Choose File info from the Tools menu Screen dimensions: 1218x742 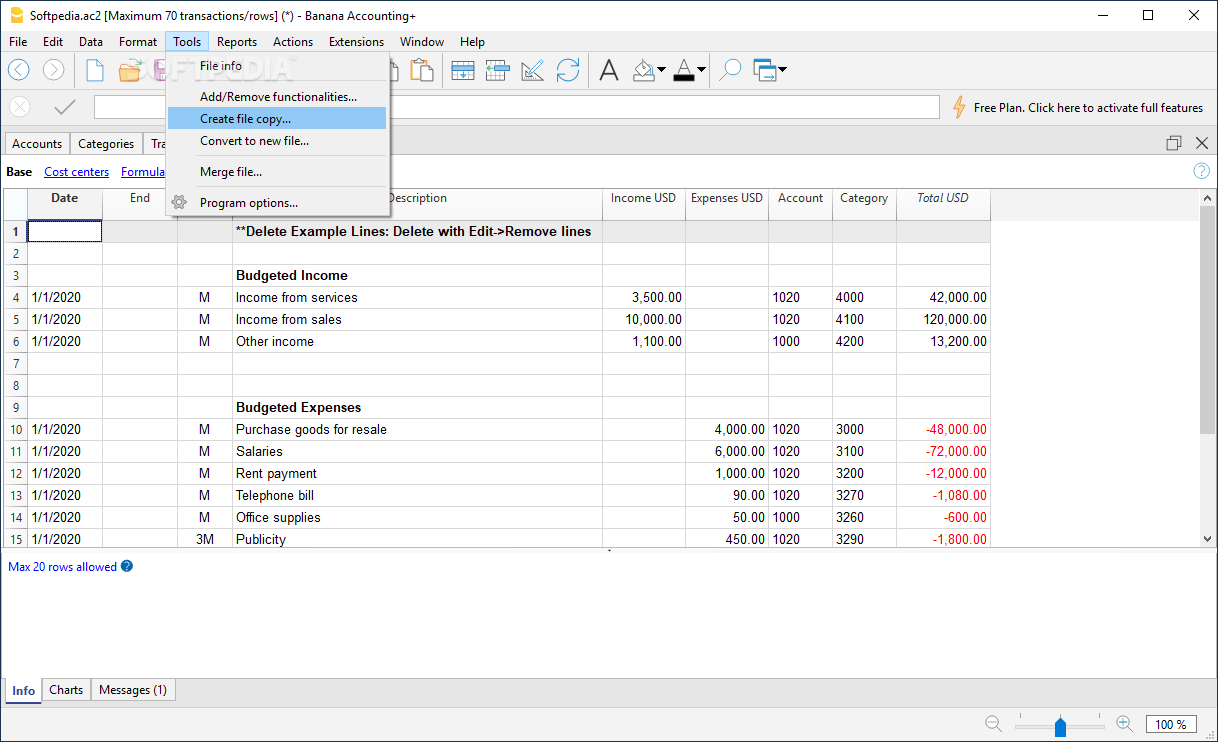278,66
